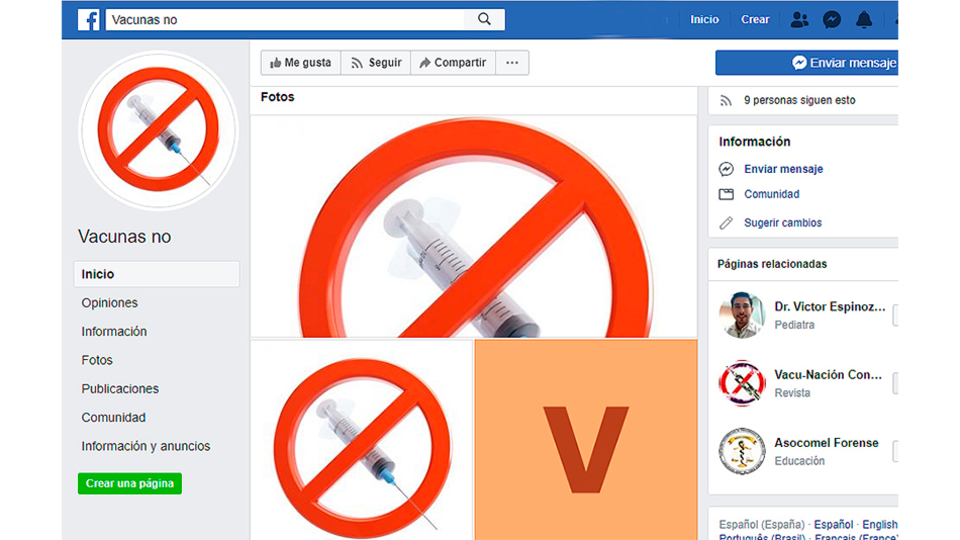Go to Inicio in top navigation
The height and width of the screenshot is (540, 960).
point(704,20)
